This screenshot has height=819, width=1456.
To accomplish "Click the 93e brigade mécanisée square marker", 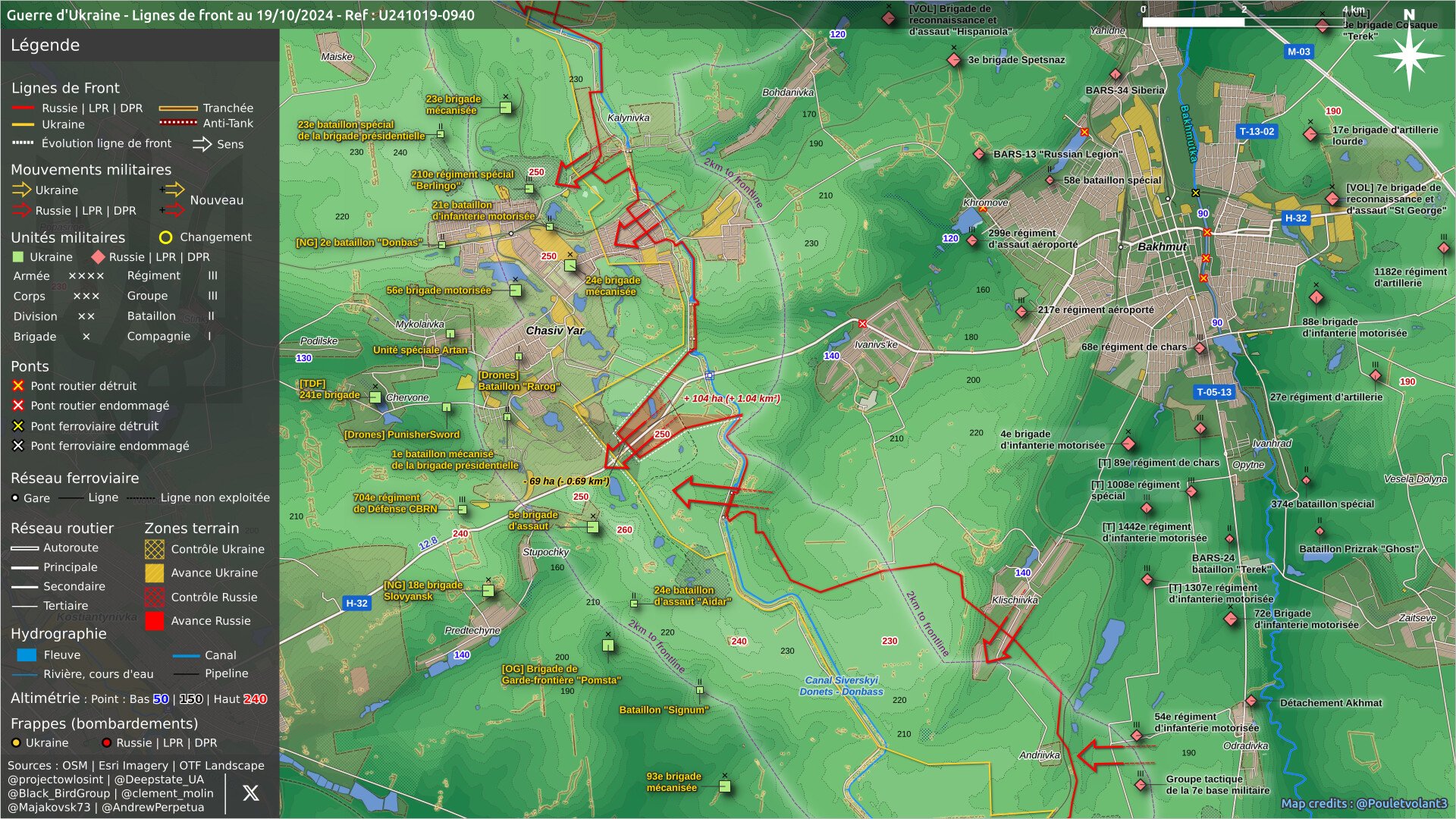I will (725, 786).
